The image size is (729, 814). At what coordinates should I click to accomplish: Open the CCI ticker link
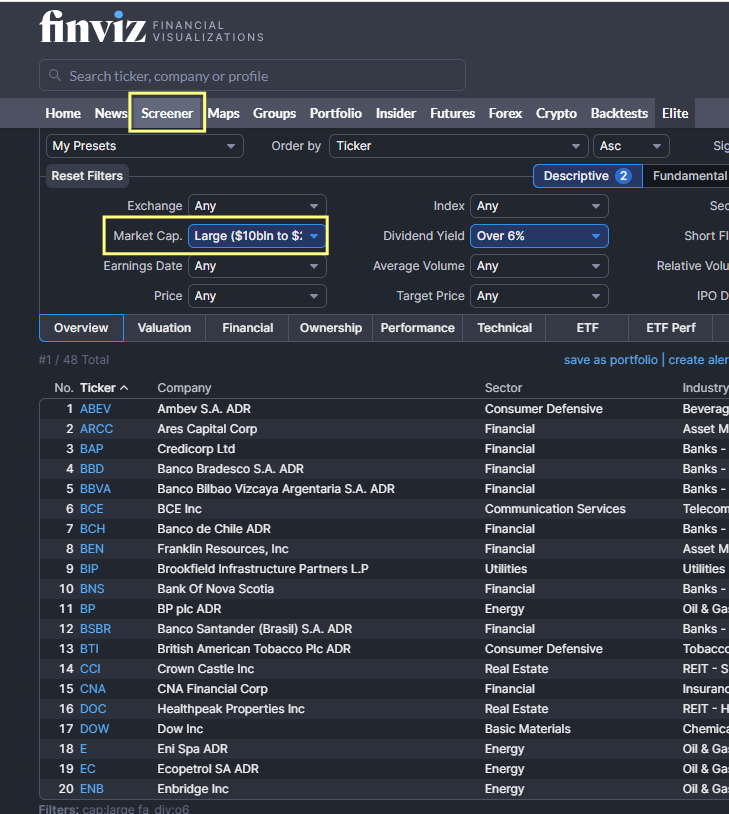[90, 669]
